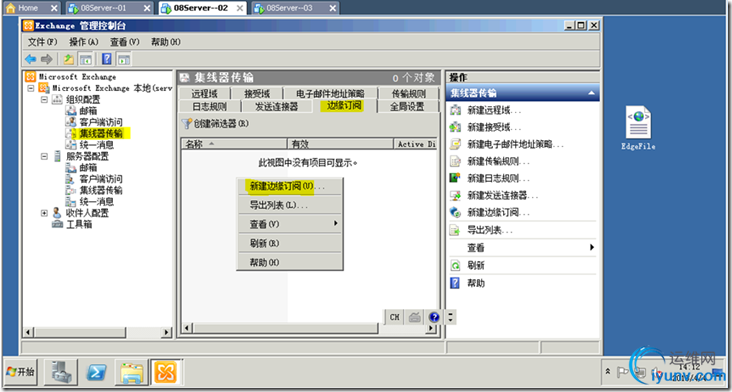The width and height of the screenshot is (732, 392).
Task: Click 新建边缘订阅 action icon in actions pane
Action: tap(455, 212)
